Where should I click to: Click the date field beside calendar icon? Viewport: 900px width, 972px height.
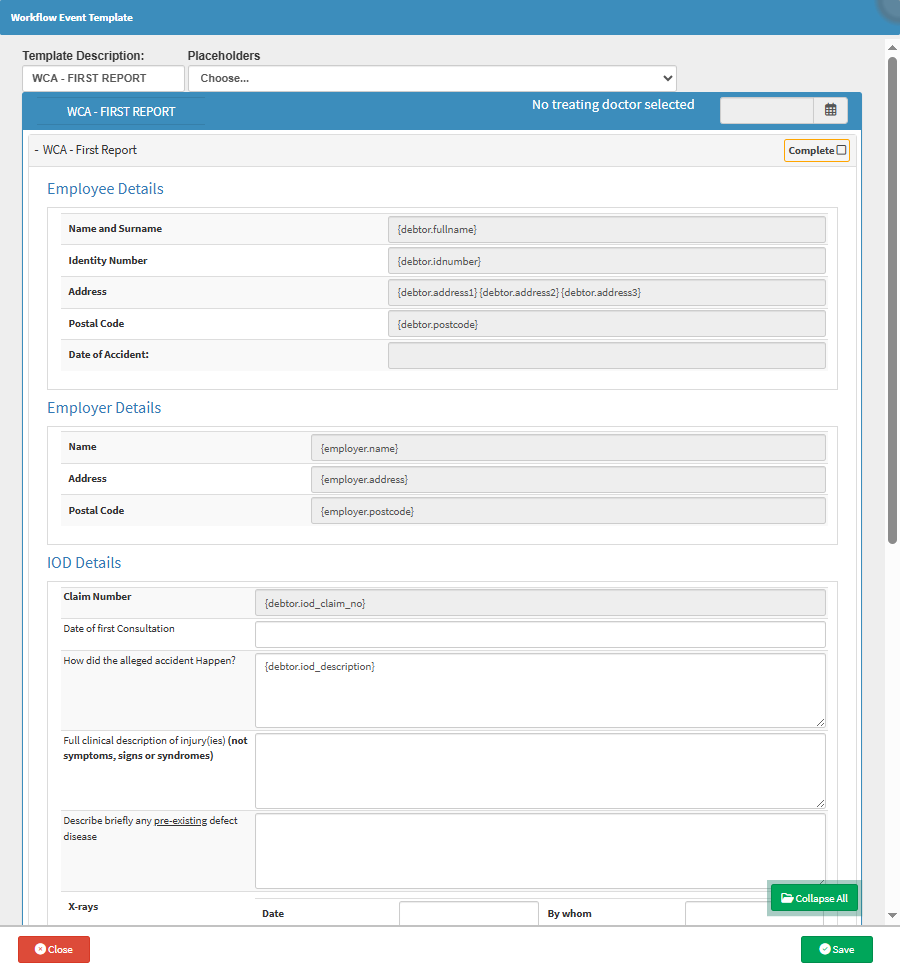767,110
